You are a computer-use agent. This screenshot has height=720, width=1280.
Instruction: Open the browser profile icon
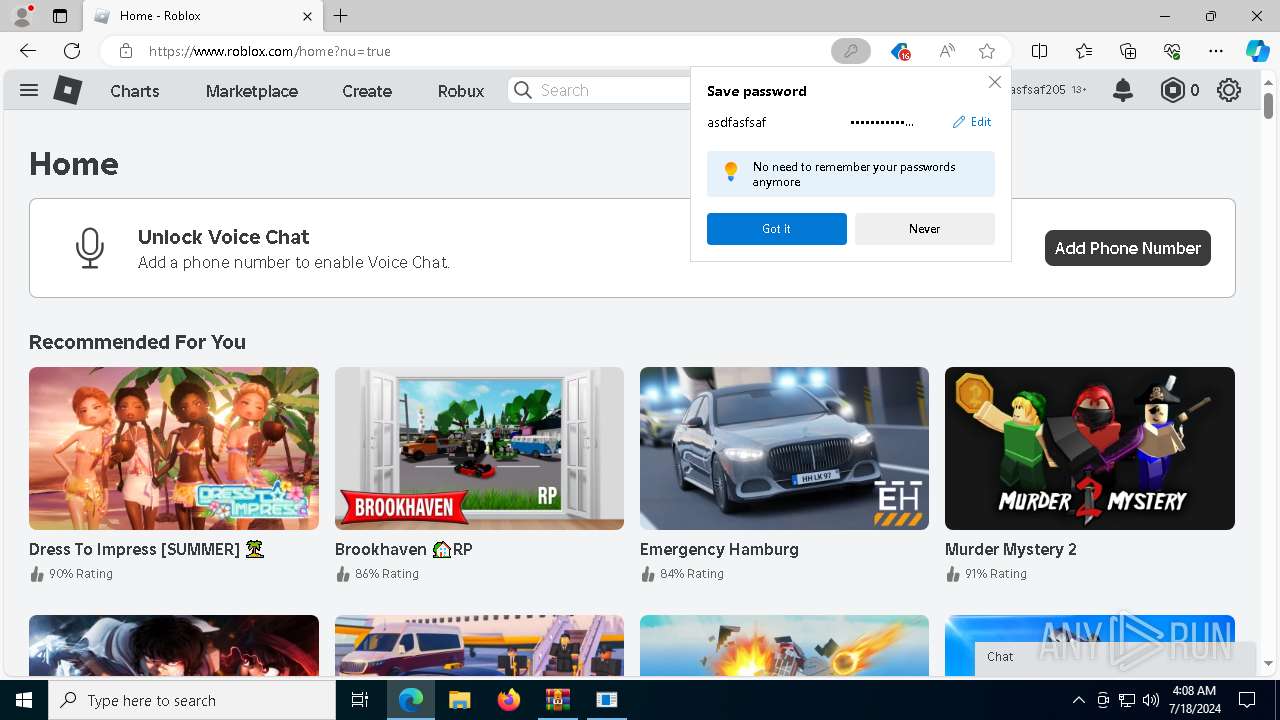(x=22, y=16)
